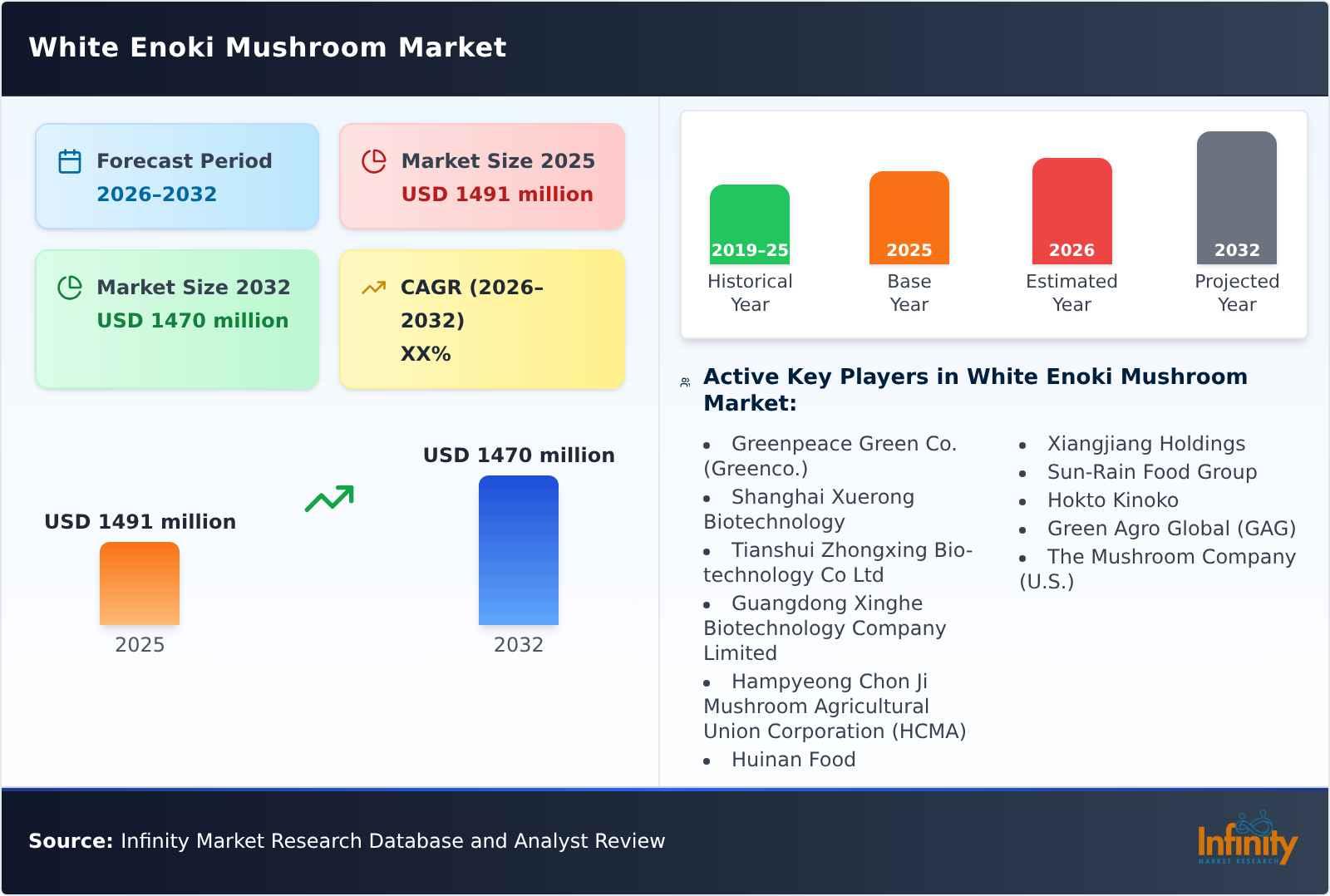Click the gray 2032 Projected Year bar

(1236, 198)
